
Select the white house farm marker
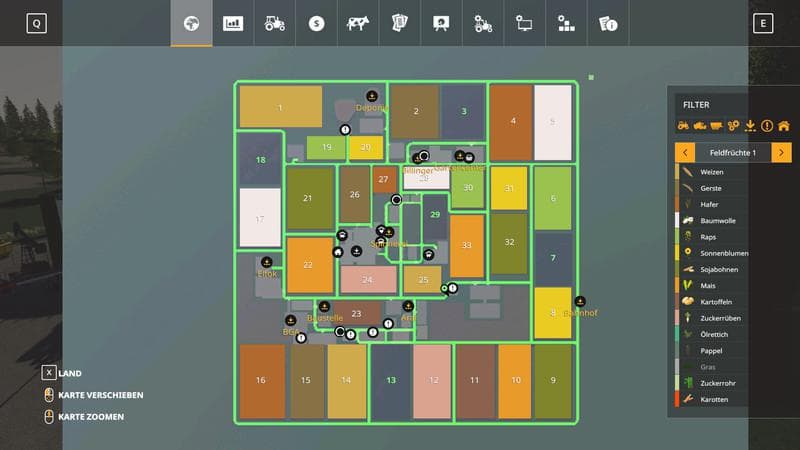338,252
